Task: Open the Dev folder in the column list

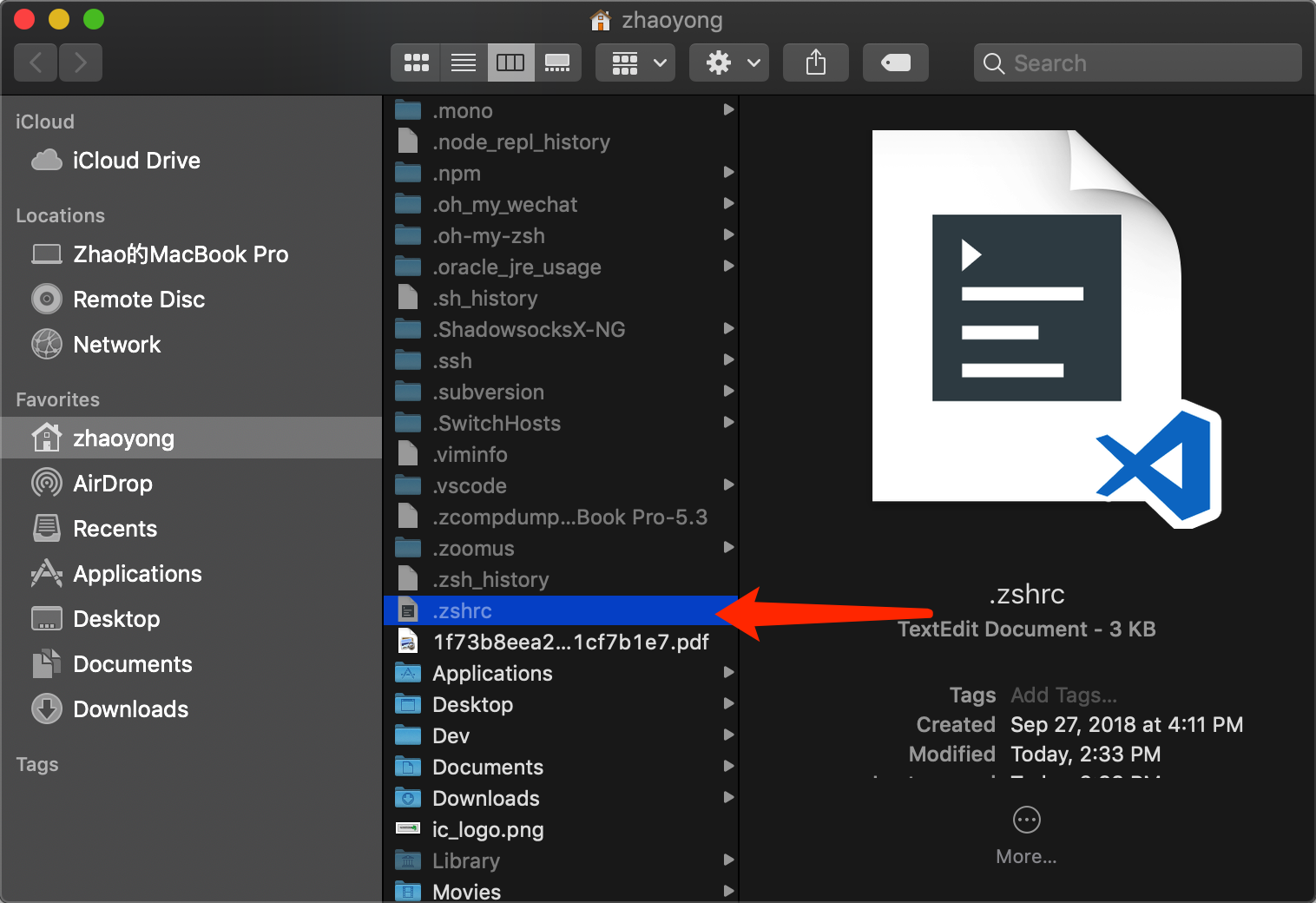Action: coord(451,735)
